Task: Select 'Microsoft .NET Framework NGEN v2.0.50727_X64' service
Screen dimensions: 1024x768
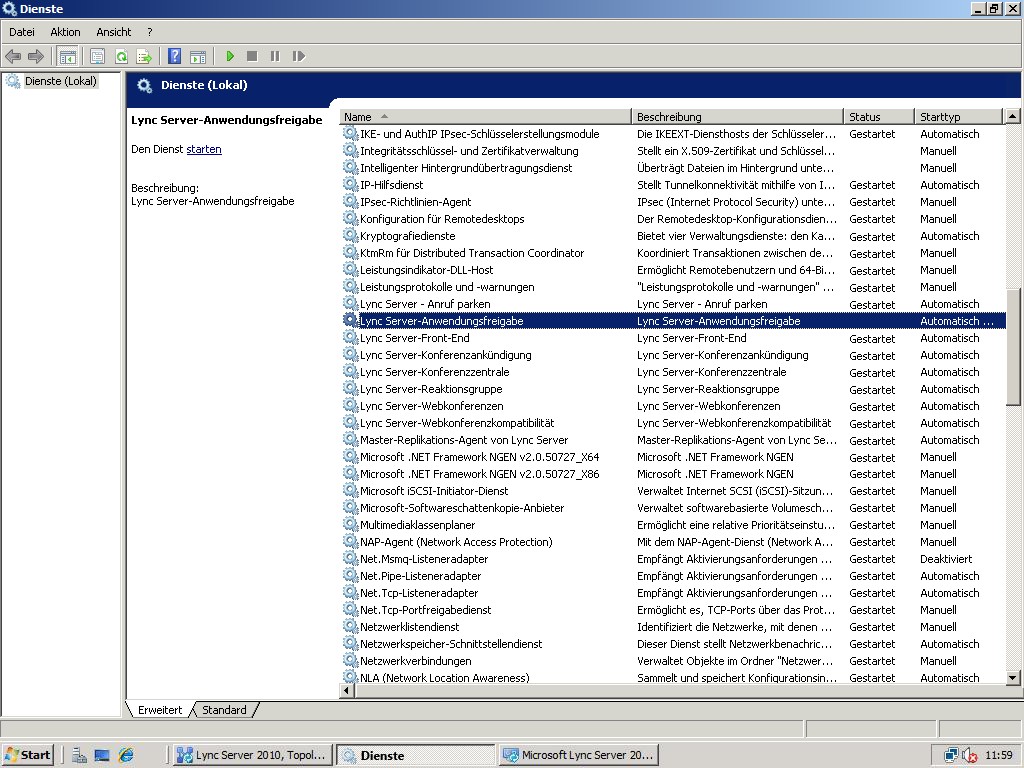Action: pos(479,456)
